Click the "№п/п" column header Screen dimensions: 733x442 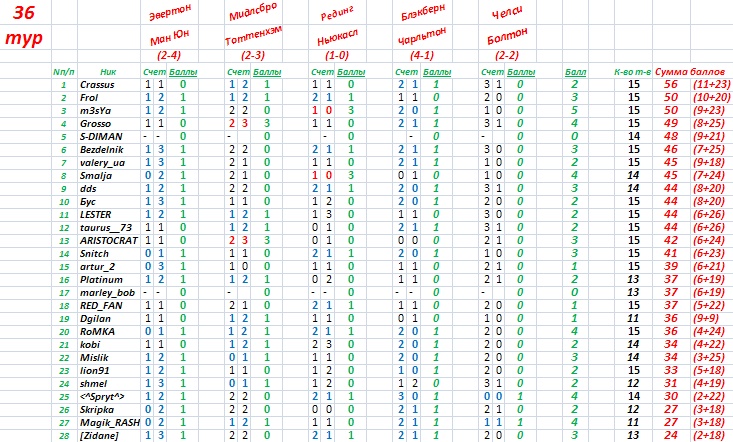63,73
